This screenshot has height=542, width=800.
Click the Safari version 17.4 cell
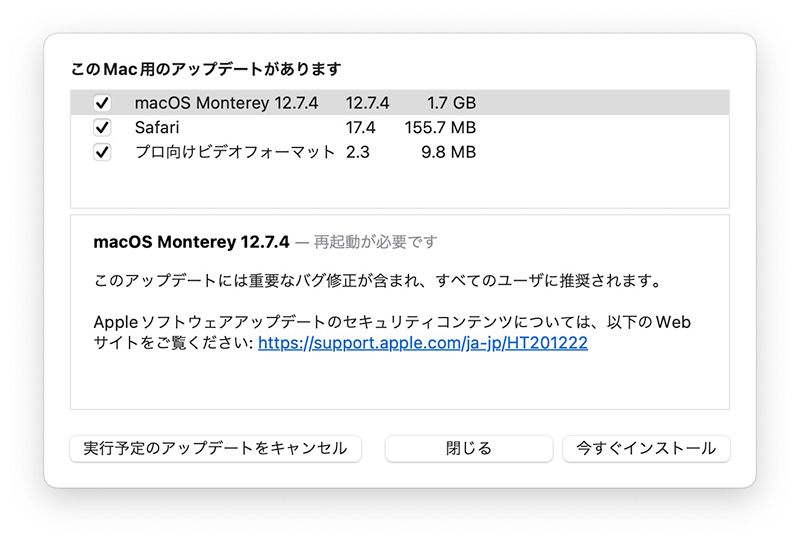pyautogui.click(x=360, y=127)
